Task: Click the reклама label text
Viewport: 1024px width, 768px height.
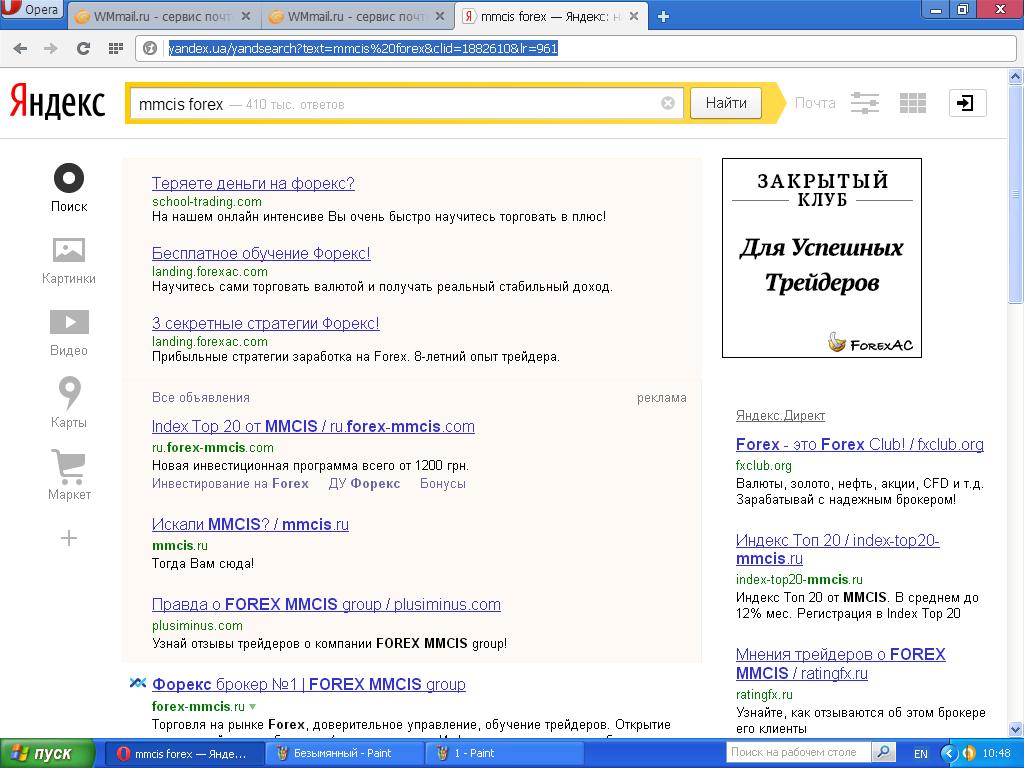Action: coord(662,398)
